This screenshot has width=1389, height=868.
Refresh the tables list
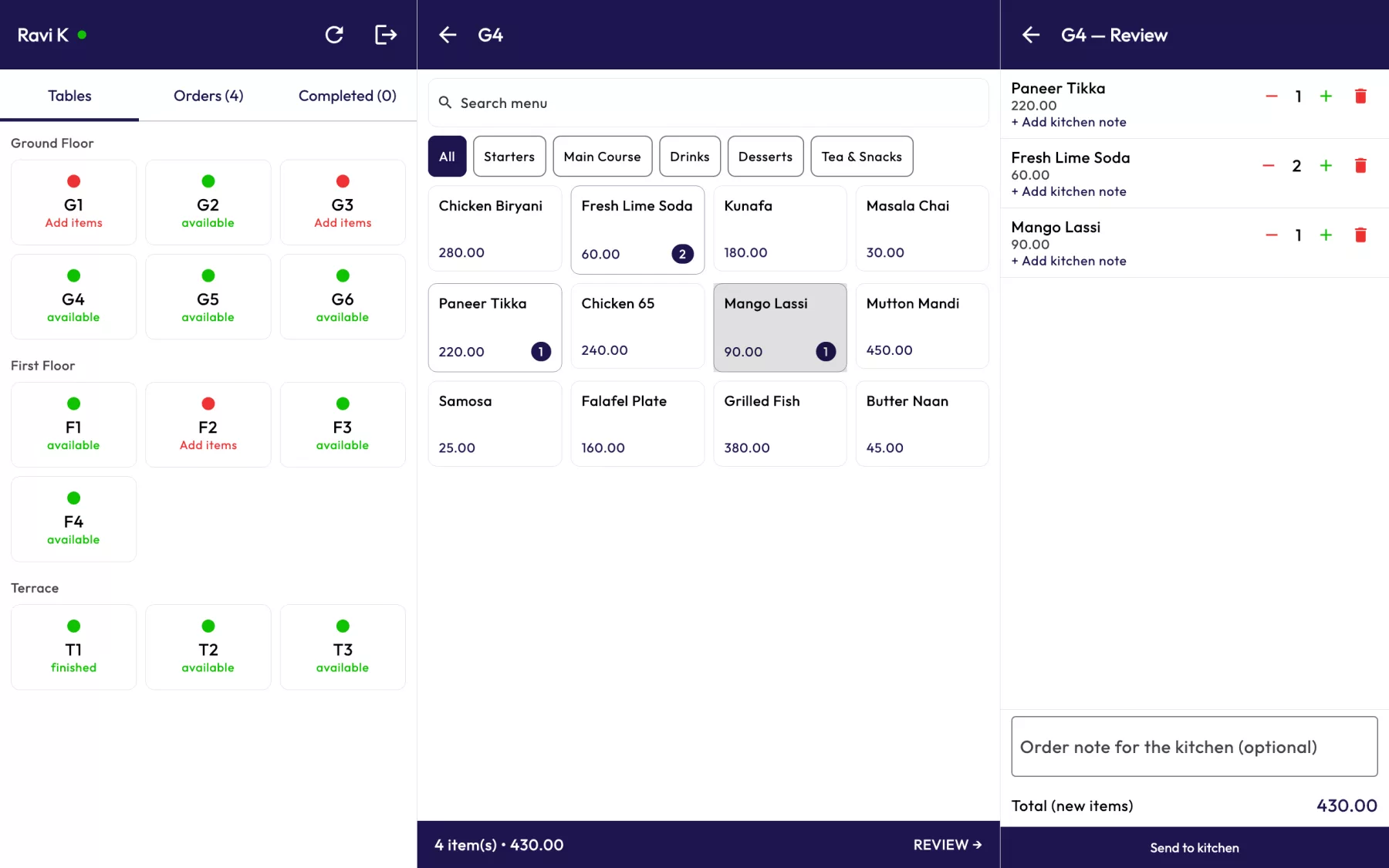[x=334, y=35]
